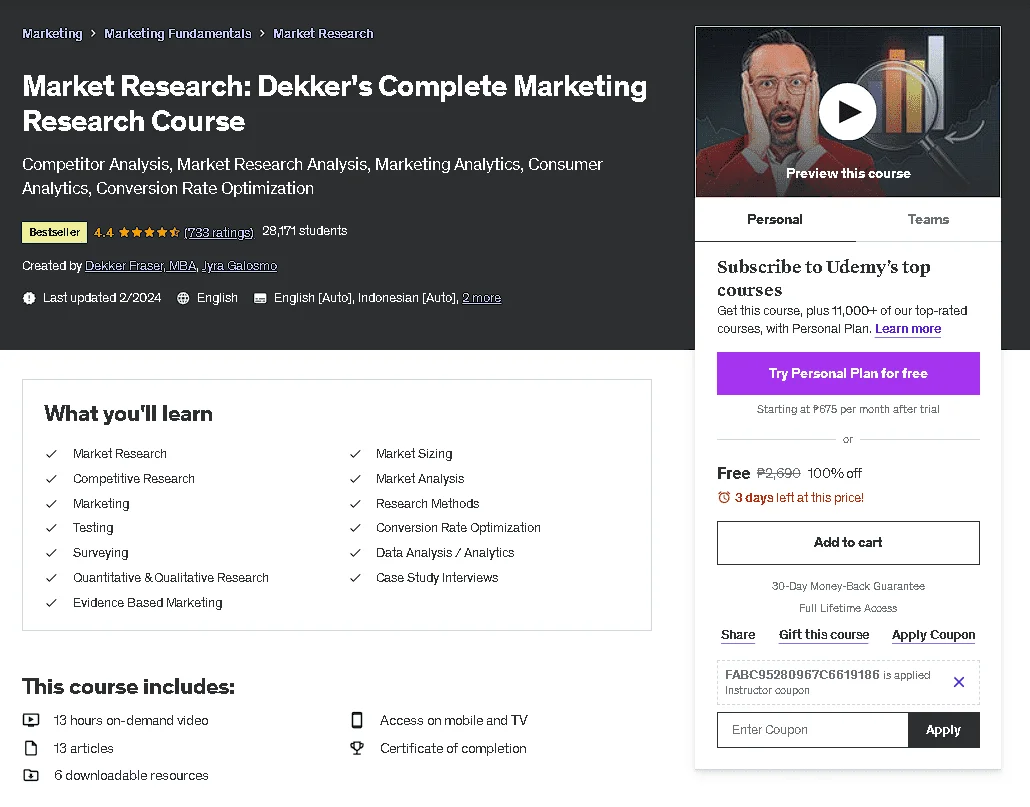Open instructor Dekker Fraser, MBA profile
This screenshot has width=1030, height=807.
141,266
